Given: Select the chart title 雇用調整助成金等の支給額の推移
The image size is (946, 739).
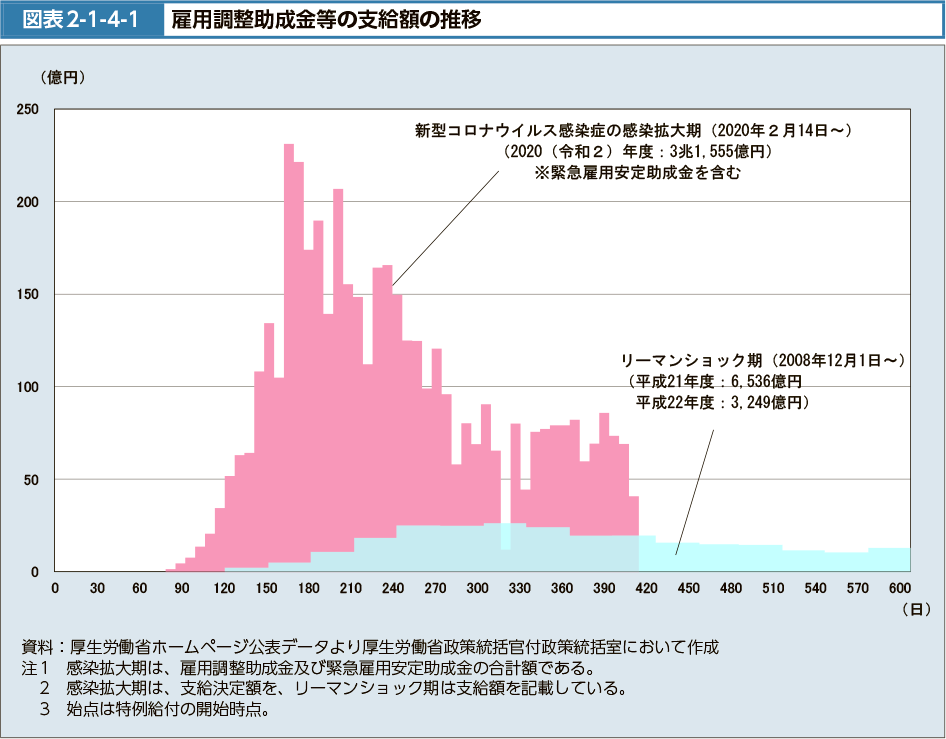Looking at the screenshot, I should pos(325,19).
